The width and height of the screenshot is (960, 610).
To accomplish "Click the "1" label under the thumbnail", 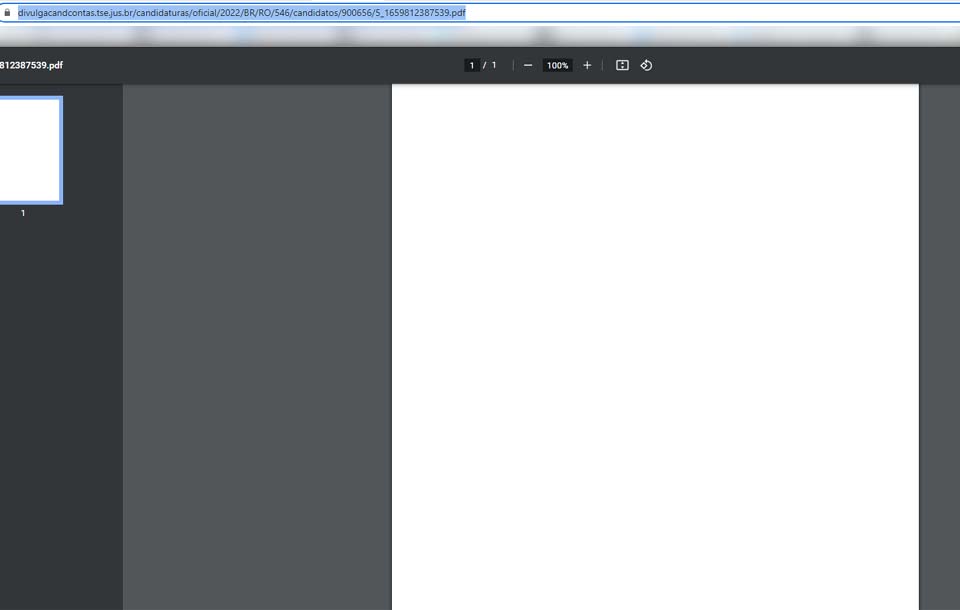I will click(x=23, y=213).
